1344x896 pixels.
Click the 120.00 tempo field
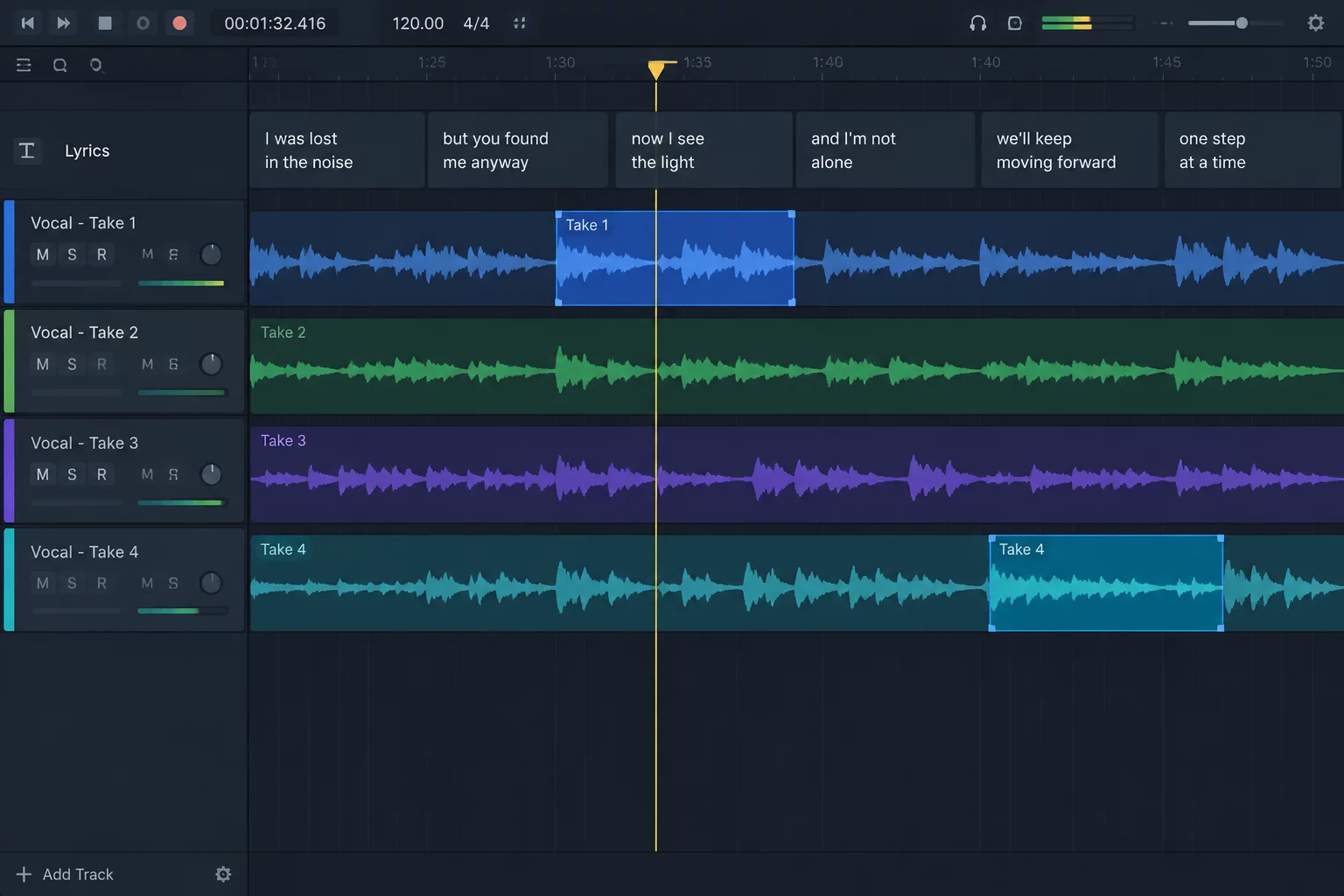(417, 24)
